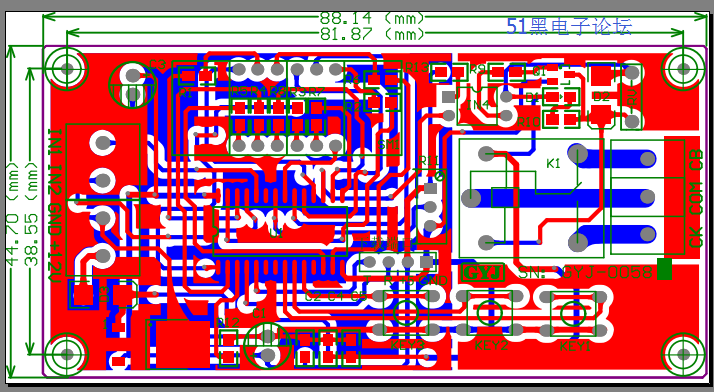The height and width of the screenshot is (392, 714).
Task: Click the K1 relay component
Action: [x=531, y=198]
